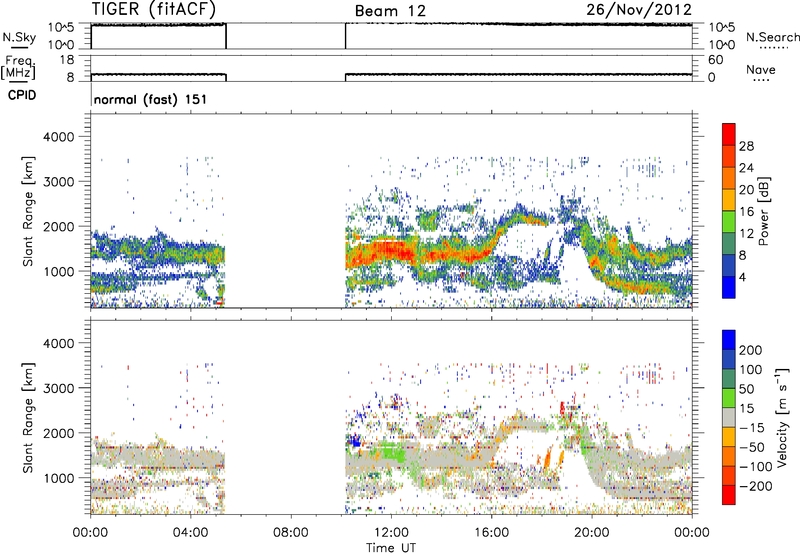Pick the light green 12–16 dB Power segment

point(729,222)
